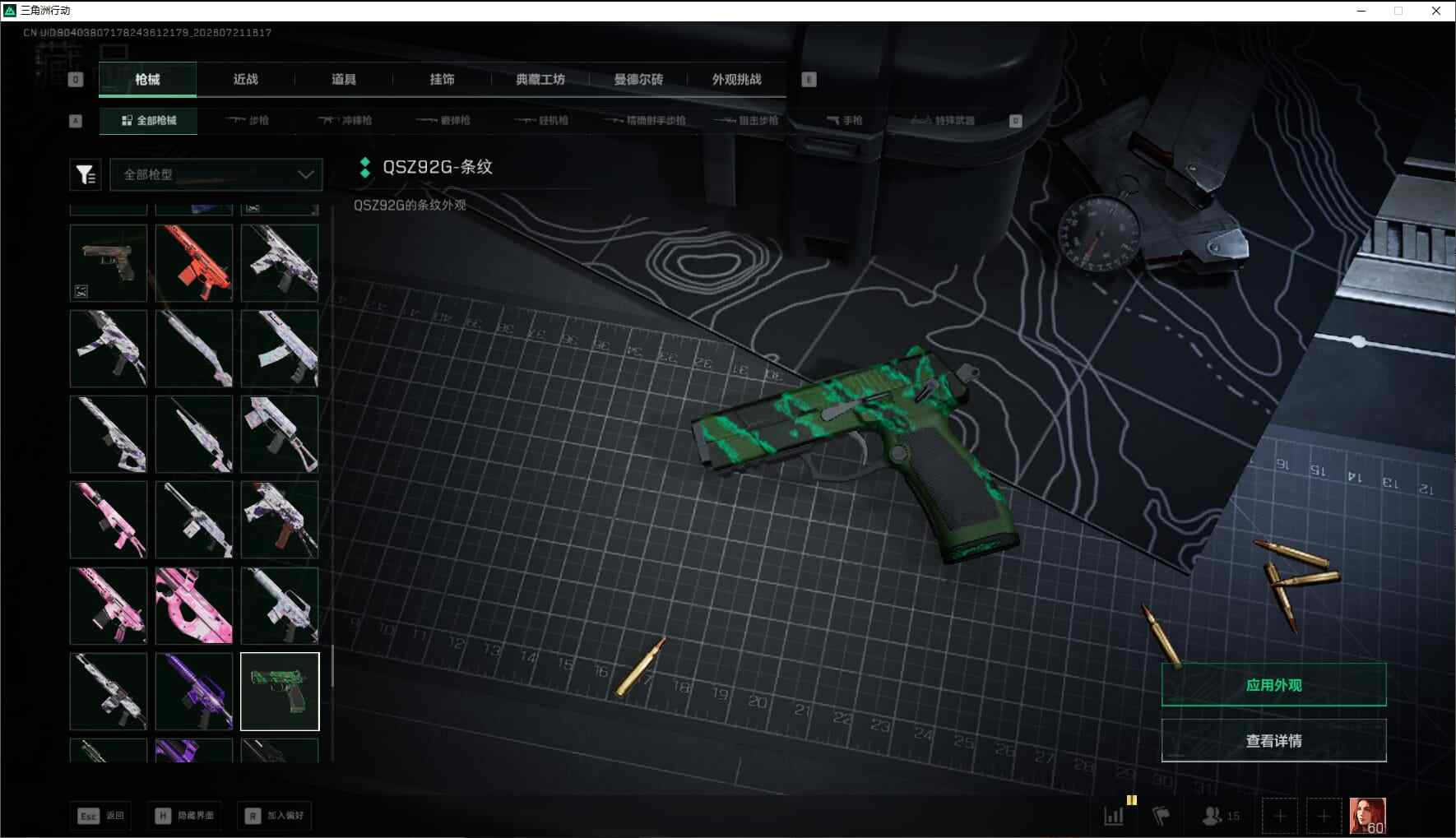
Task: Click the 应用外观 button
Action: [1273, 685]
